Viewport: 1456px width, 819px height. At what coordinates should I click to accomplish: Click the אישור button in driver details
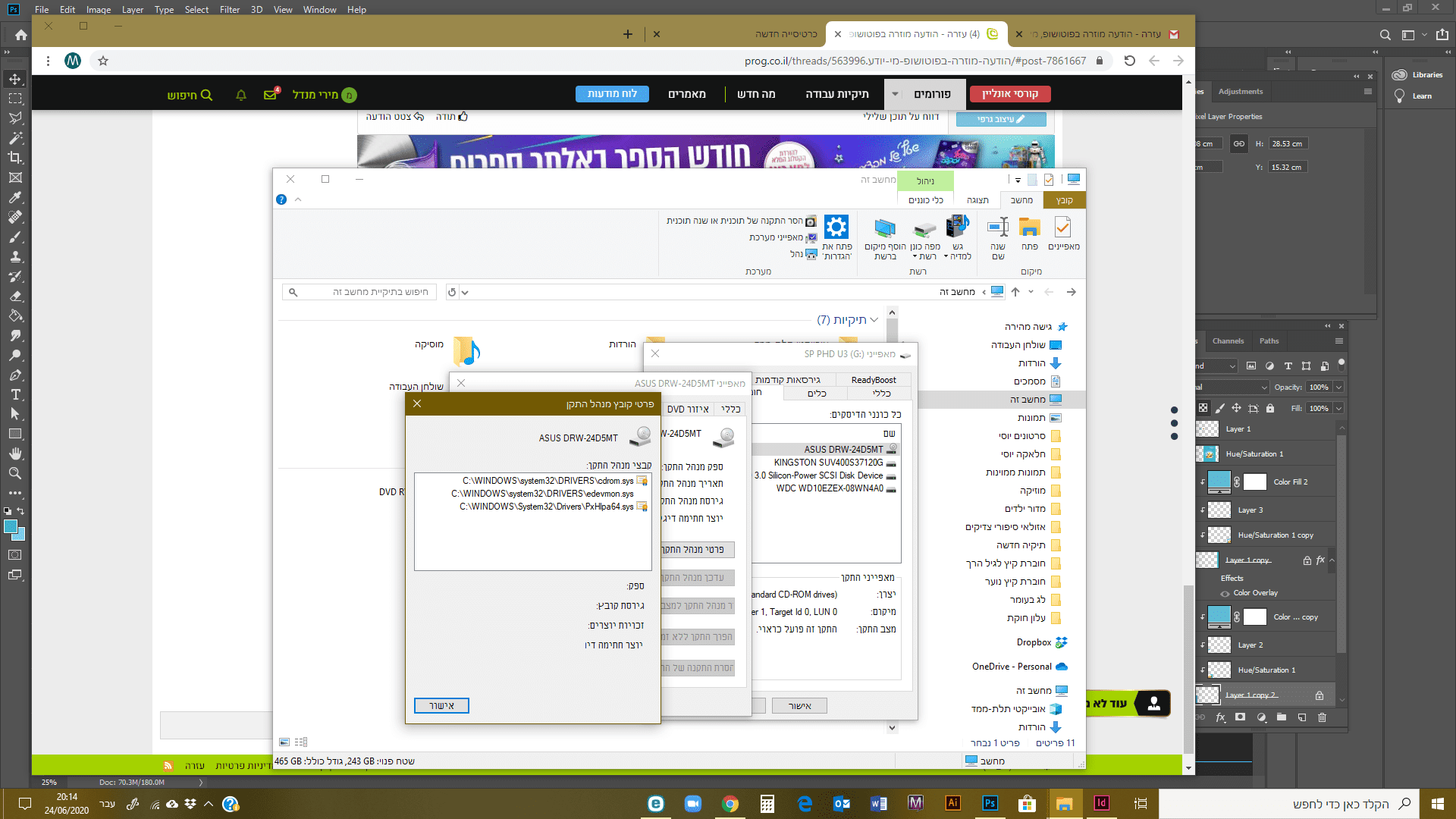tap(441, 705)
